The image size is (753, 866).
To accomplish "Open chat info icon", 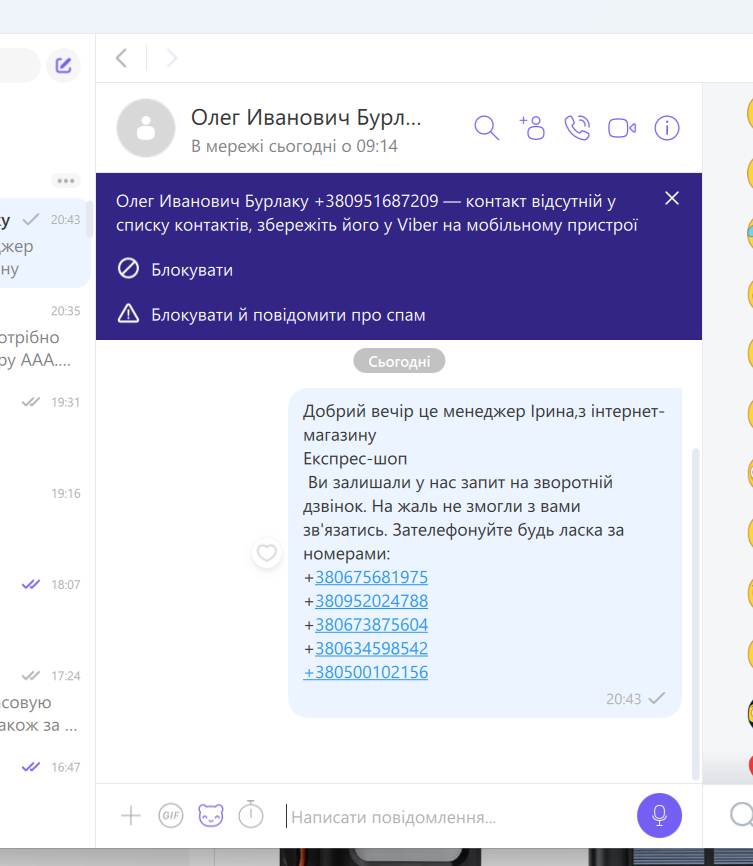I will [667, 128].
